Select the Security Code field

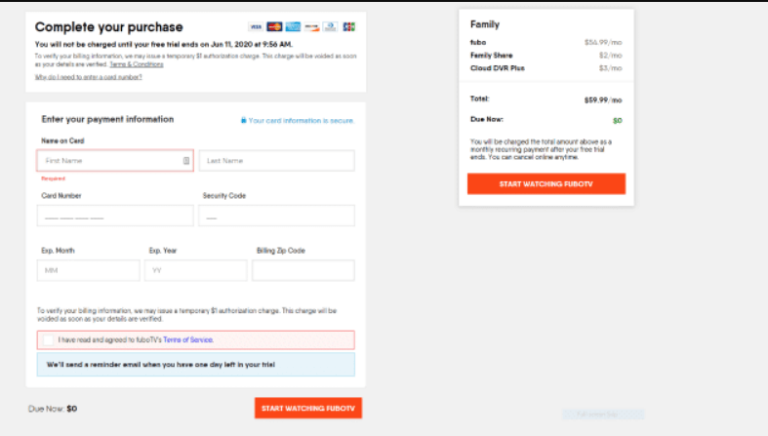[277, 216]
